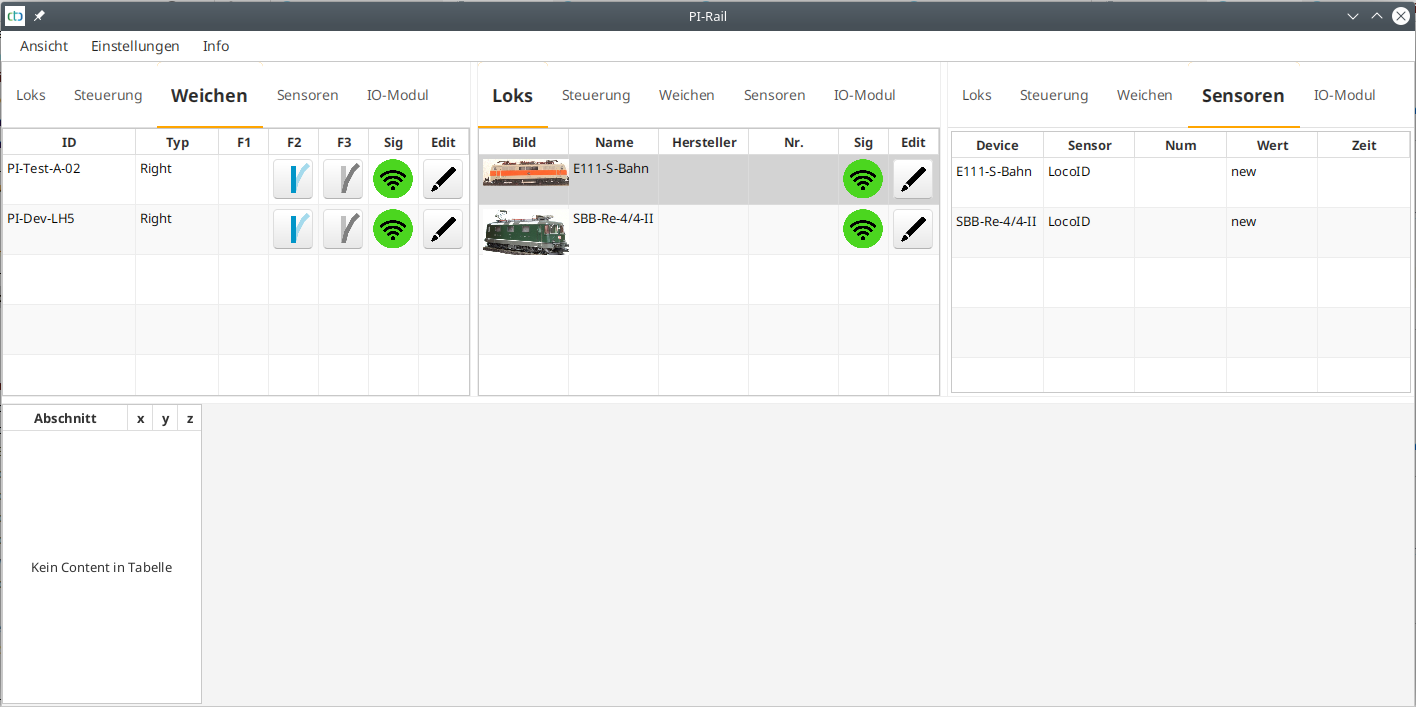This screenshot has height=707, width=1416.
Task: Click green WiFi signal icon for PI-Test-A-02
Action: (x=393, y=179)
